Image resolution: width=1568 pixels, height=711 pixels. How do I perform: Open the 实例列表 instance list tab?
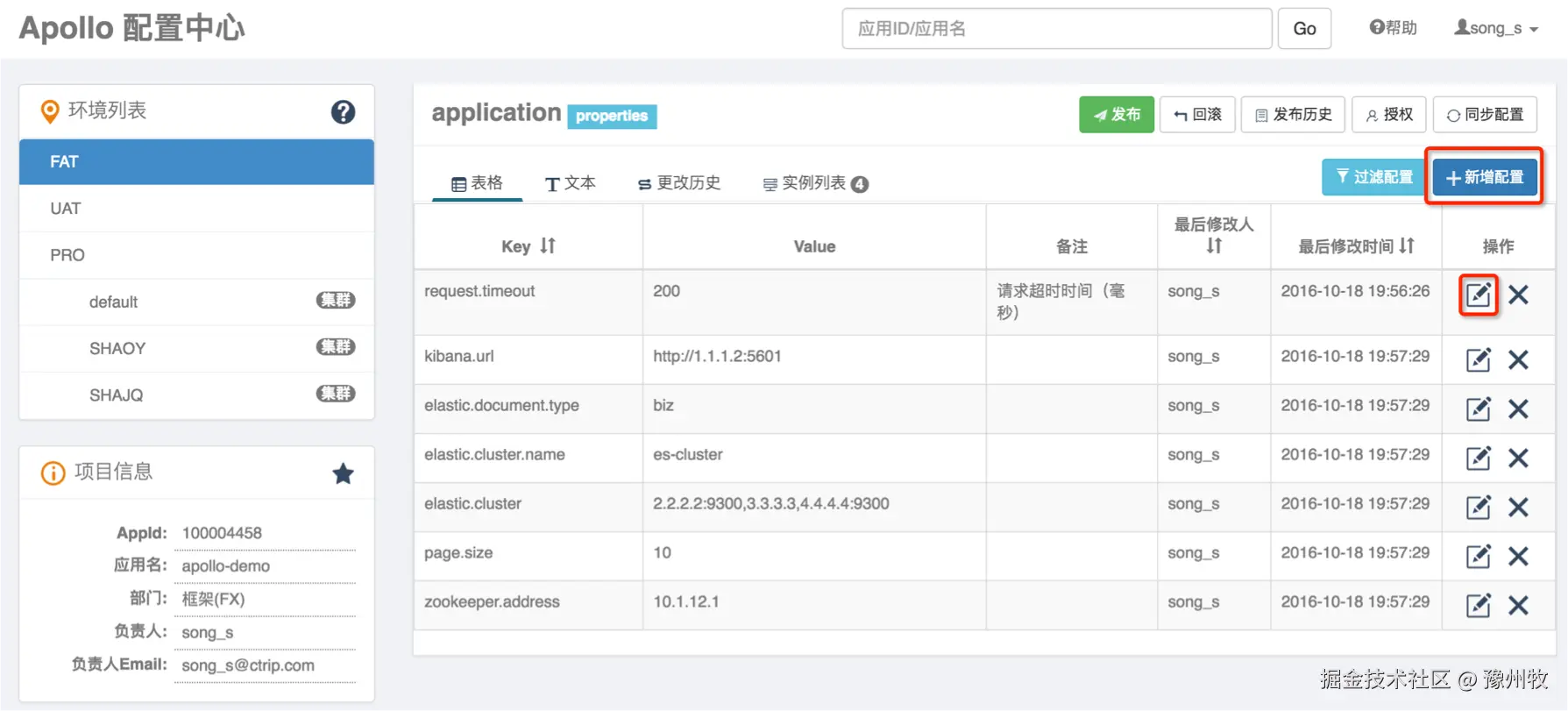815,183
